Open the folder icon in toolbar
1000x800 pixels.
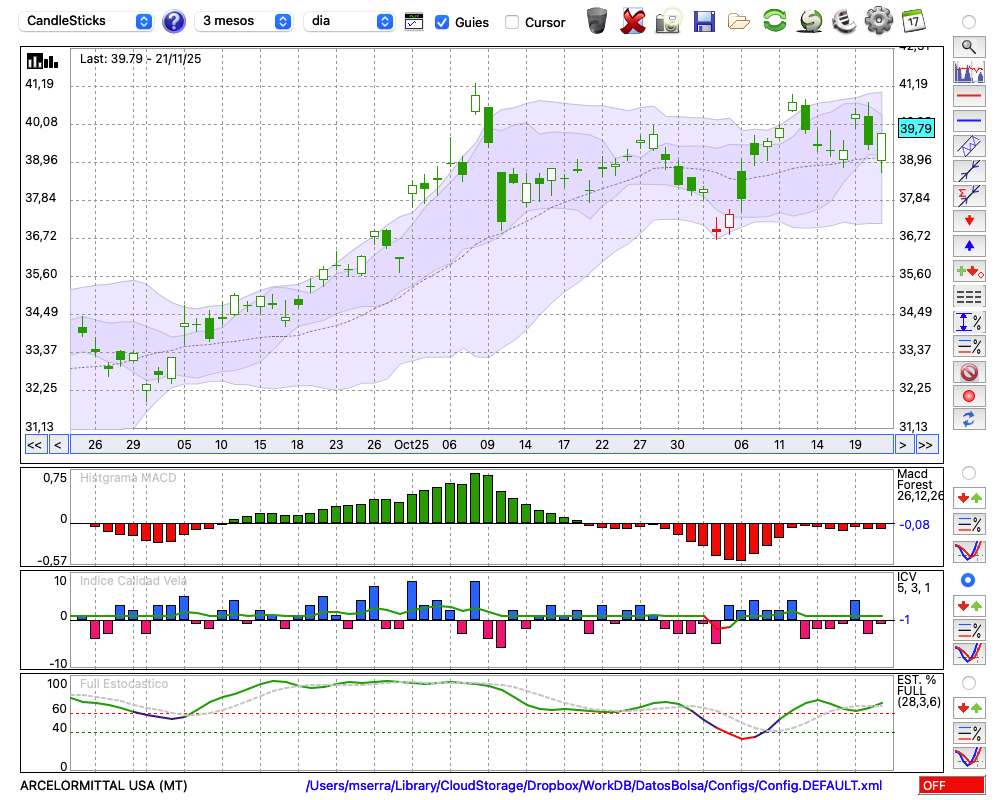coord(739,22)
